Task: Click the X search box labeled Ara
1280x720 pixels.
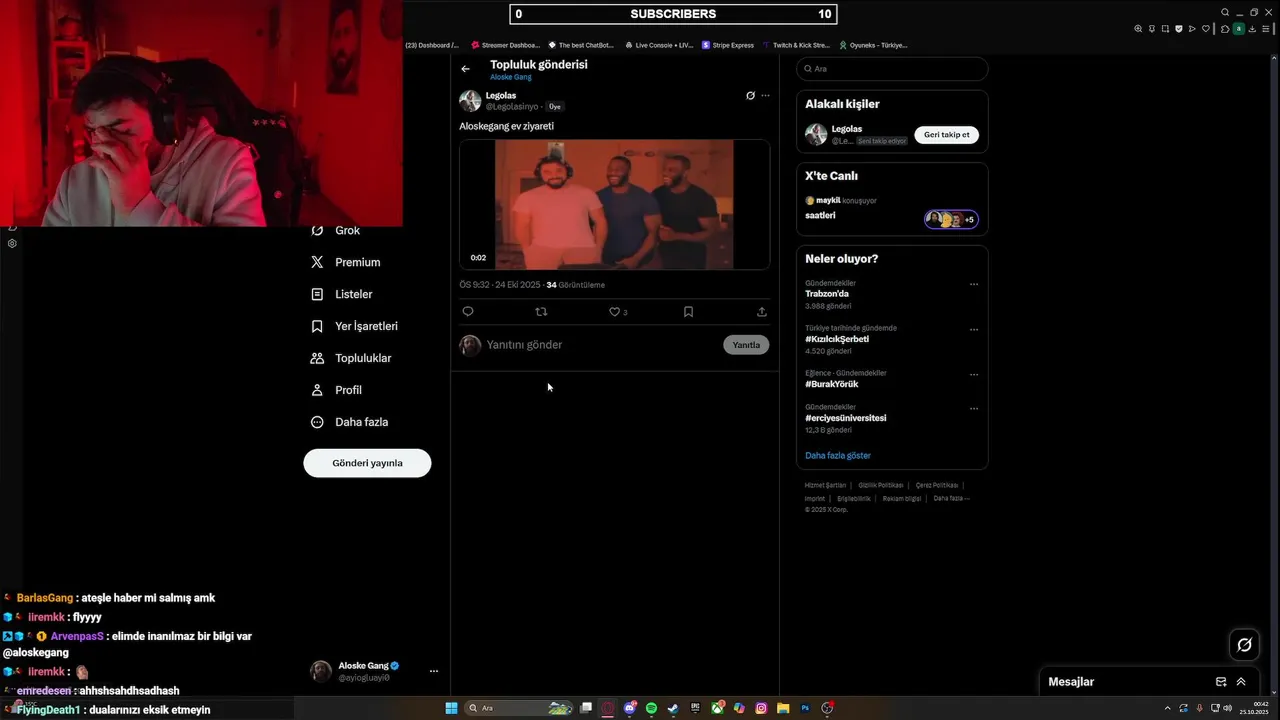Action: (x=892, y=69)
